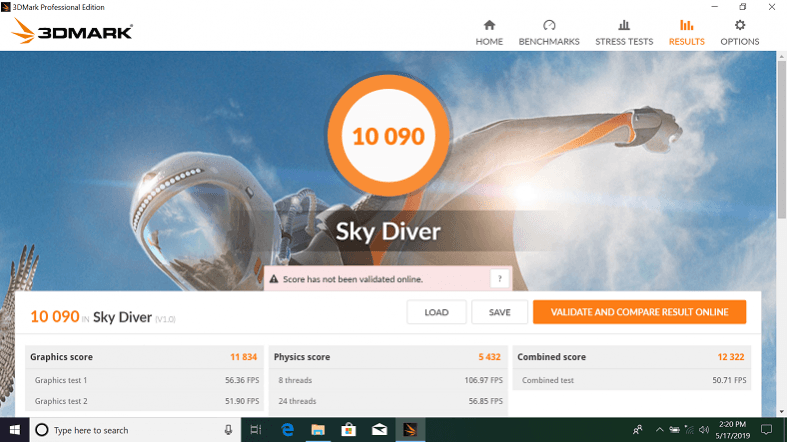The height and width of the screenshot is (442, 787).
Task: Restore down the 3DMark window
Action: pos(743,7)
